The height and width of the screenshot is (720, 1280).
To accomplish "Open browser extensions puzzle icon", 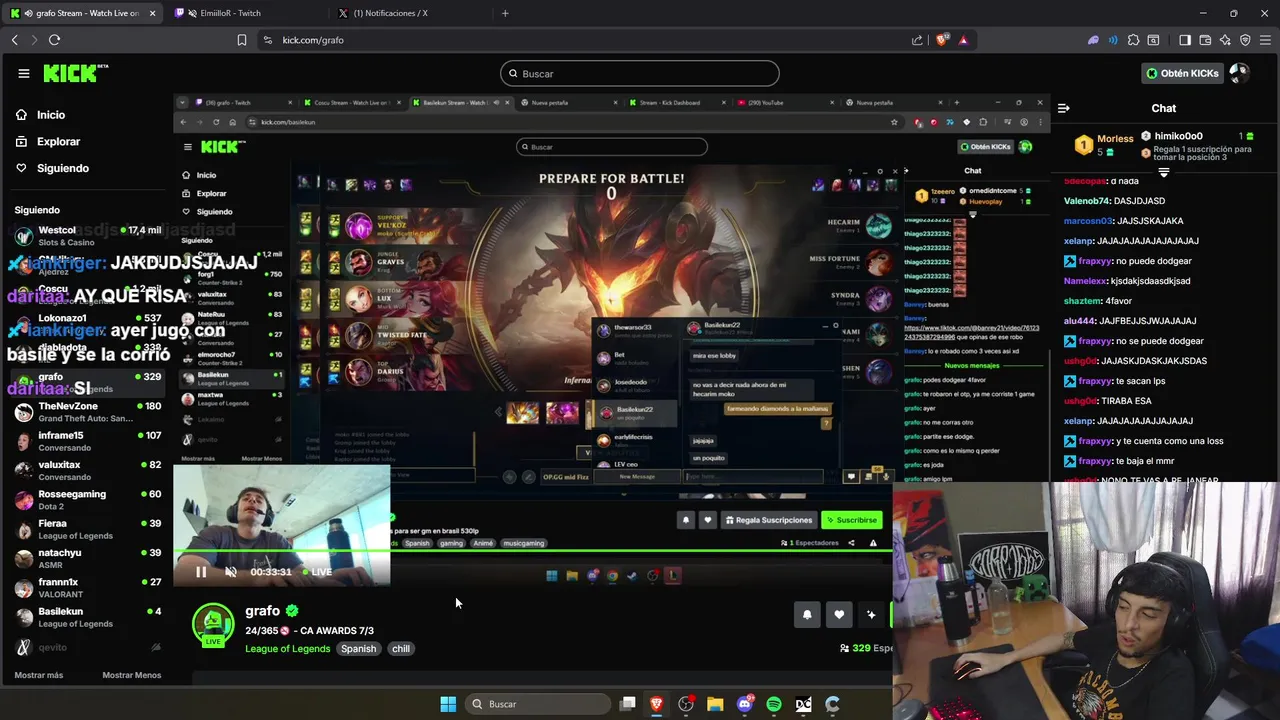I will coord(1133,40).
